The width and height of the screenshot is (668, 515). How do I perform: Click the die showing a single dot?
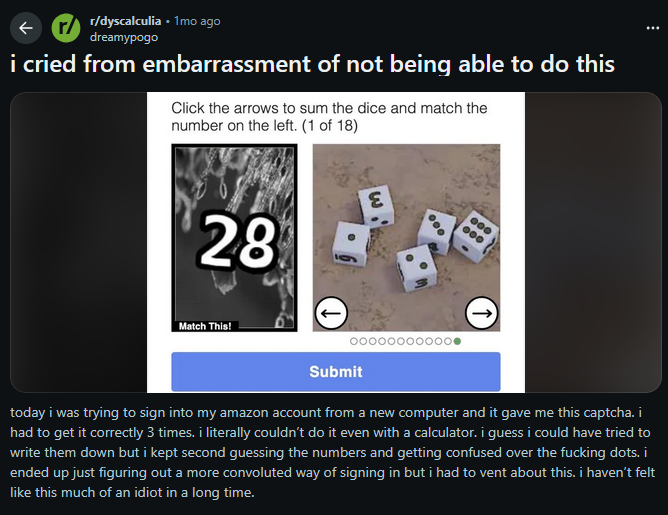click(351, 244)
